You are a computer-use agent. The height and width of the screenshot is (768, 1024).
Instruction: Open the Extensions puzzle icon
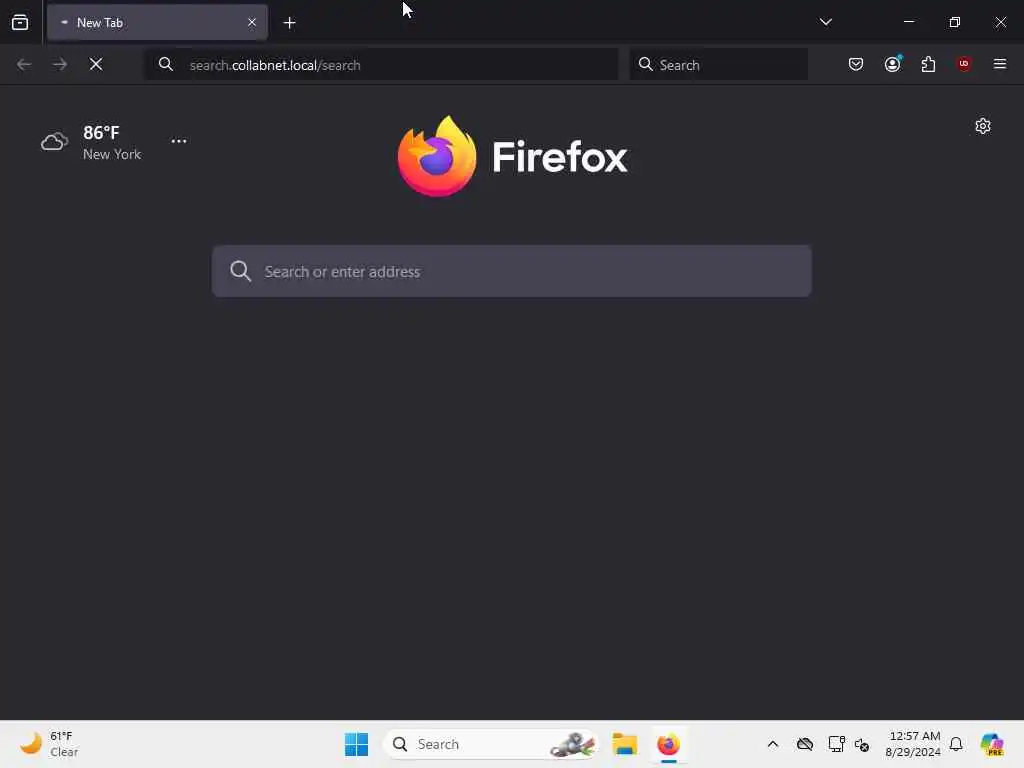click(928, 64)
